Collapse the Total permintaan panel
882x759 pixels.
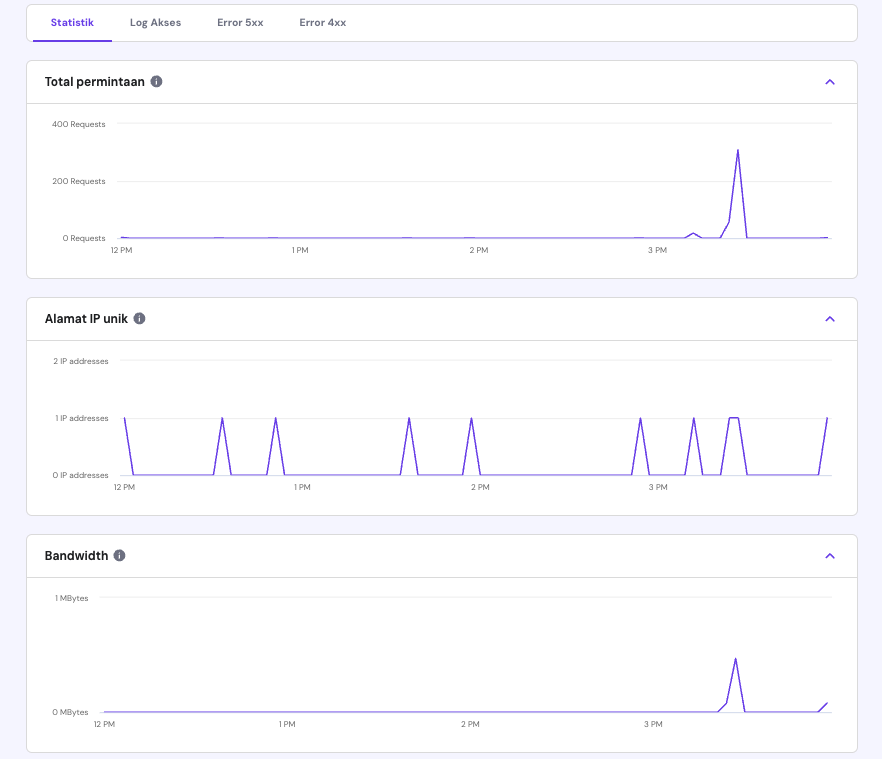point(829,82)
